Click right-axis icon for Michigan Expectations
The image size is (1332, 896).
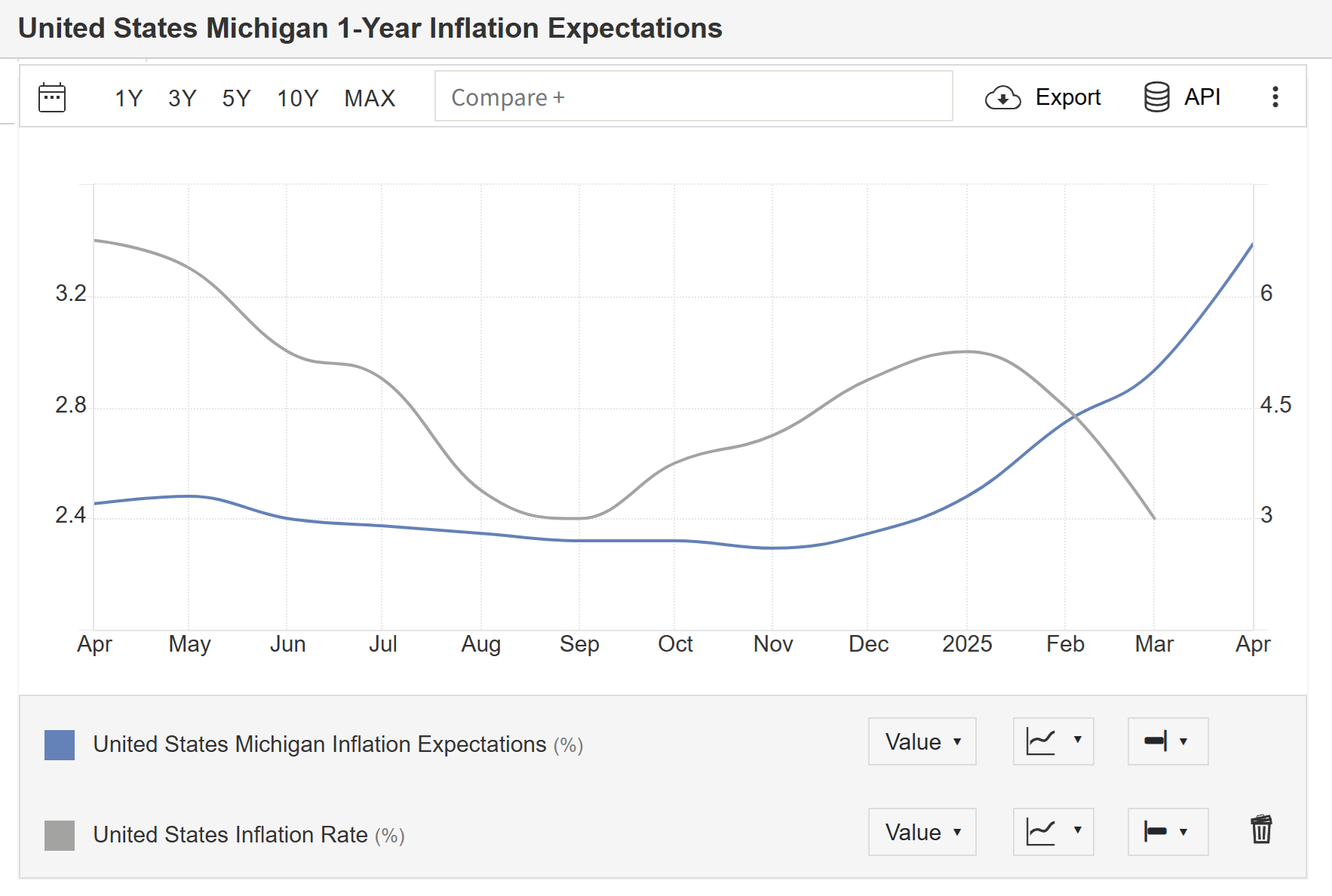(1156, 741)
